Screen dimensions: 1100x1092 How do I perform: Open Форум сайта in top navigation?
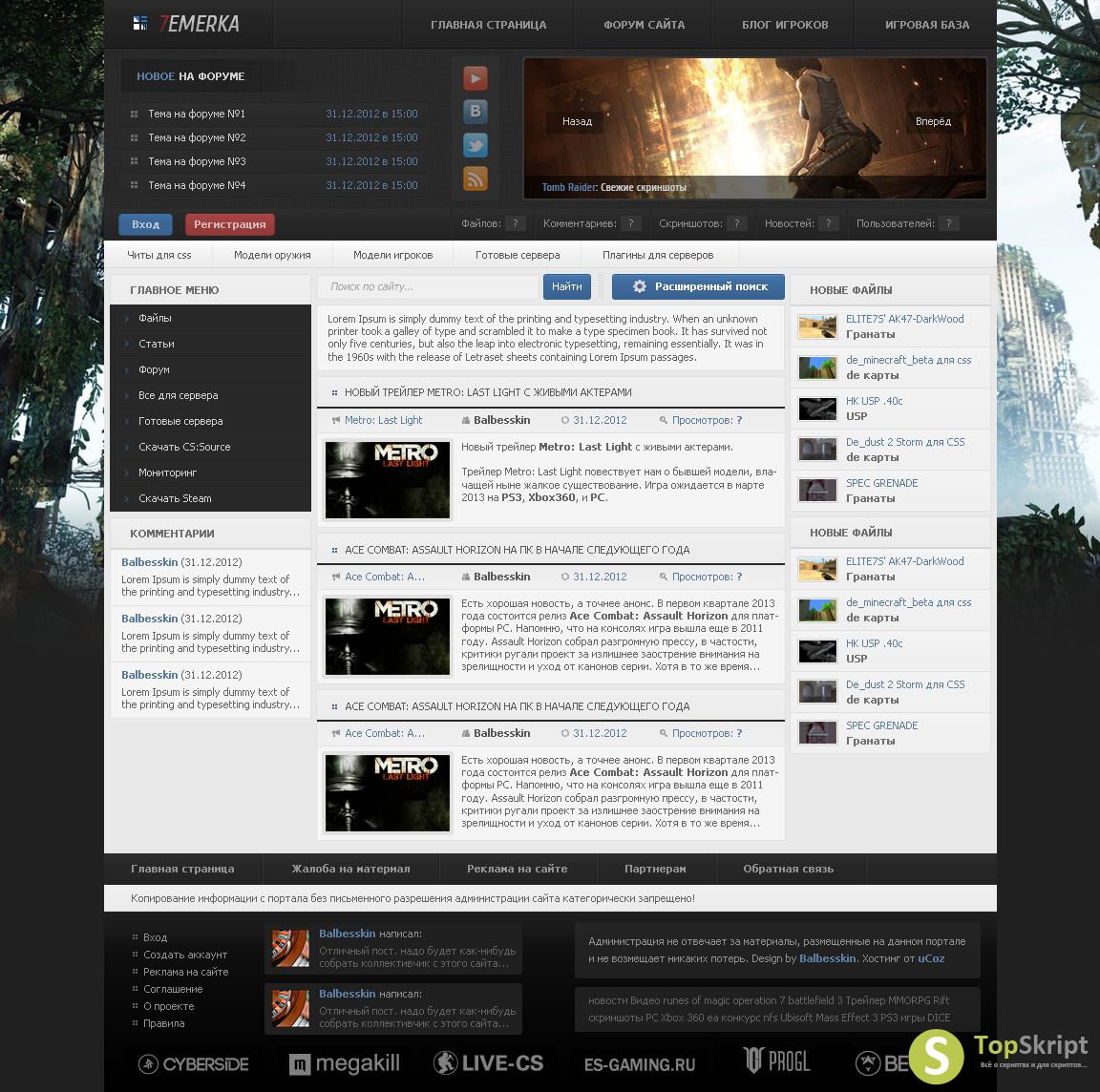[x=644, y=25]
